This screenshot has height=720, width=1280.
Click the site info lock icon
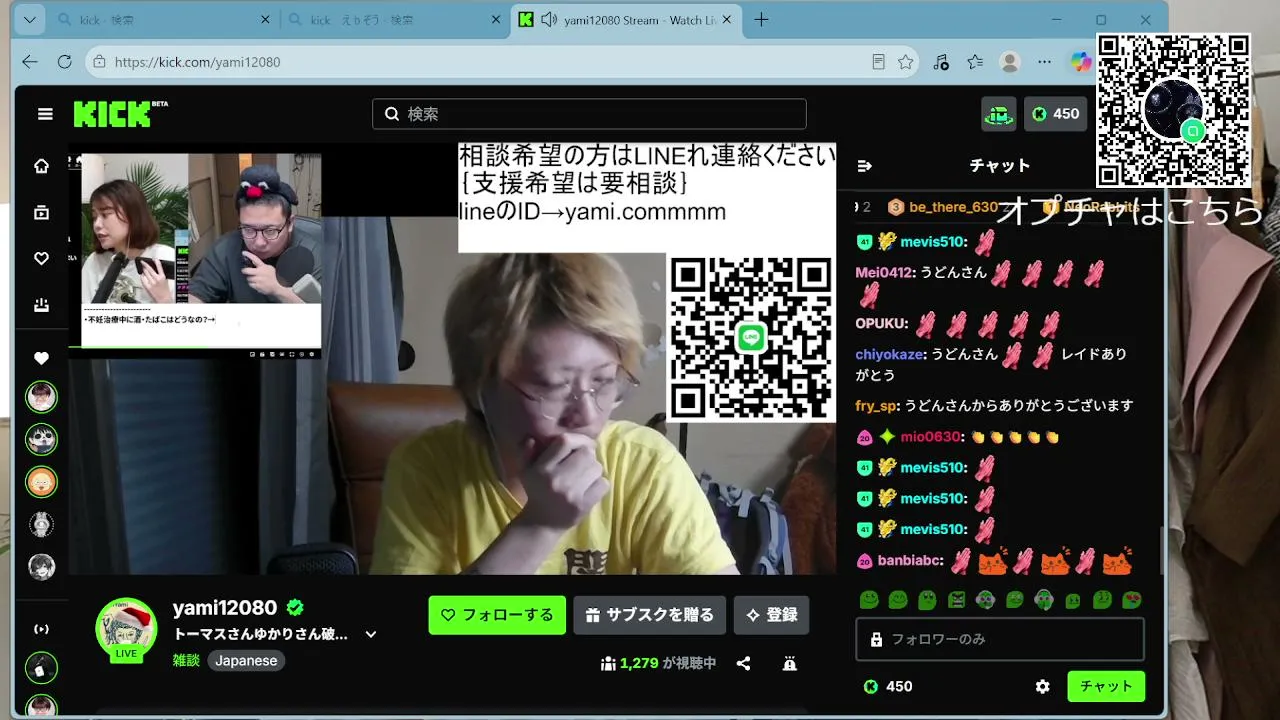[99, 62]
